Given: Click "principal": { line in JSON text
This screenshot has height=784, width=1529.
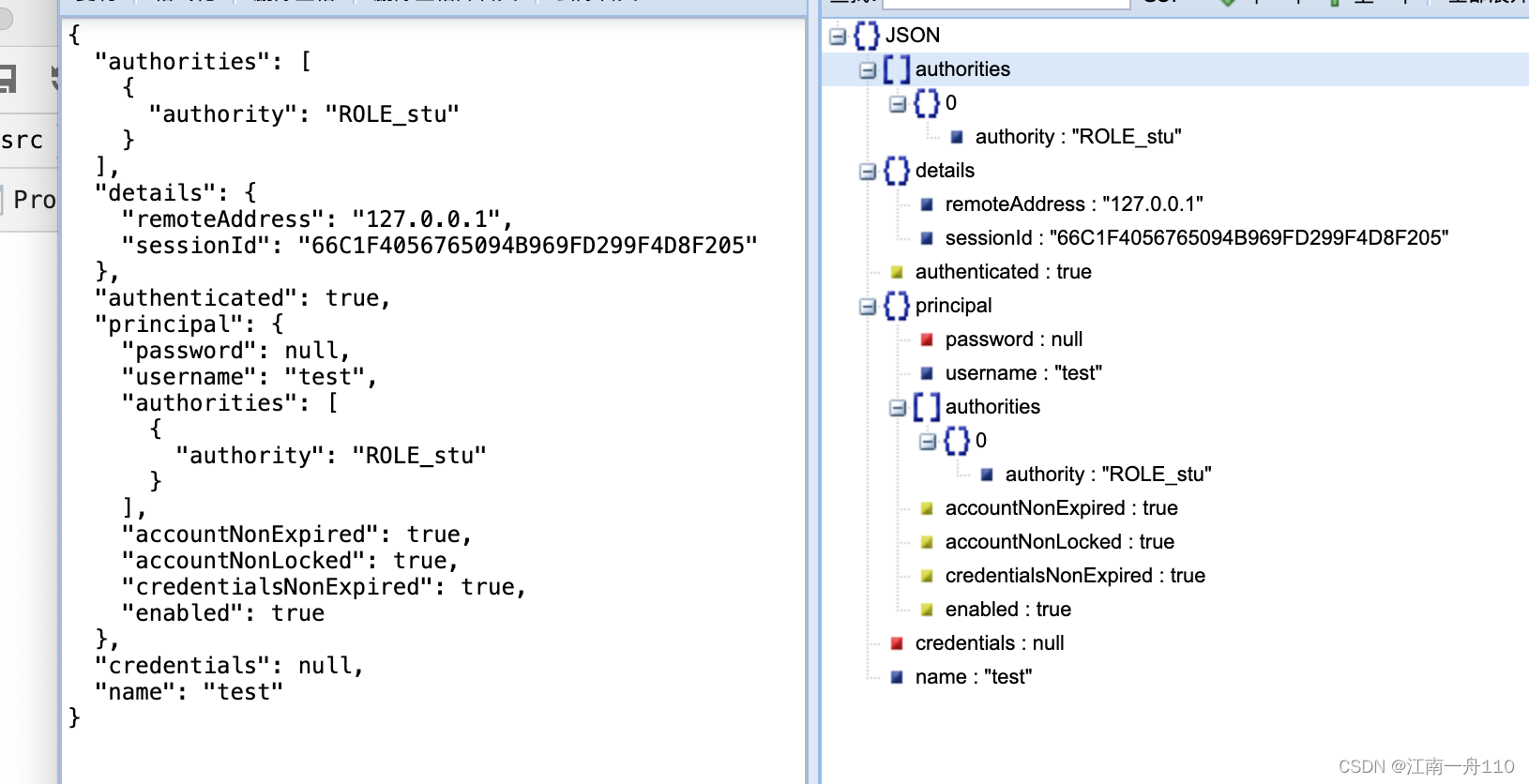Looking at the screenshot, I should 189,324.
